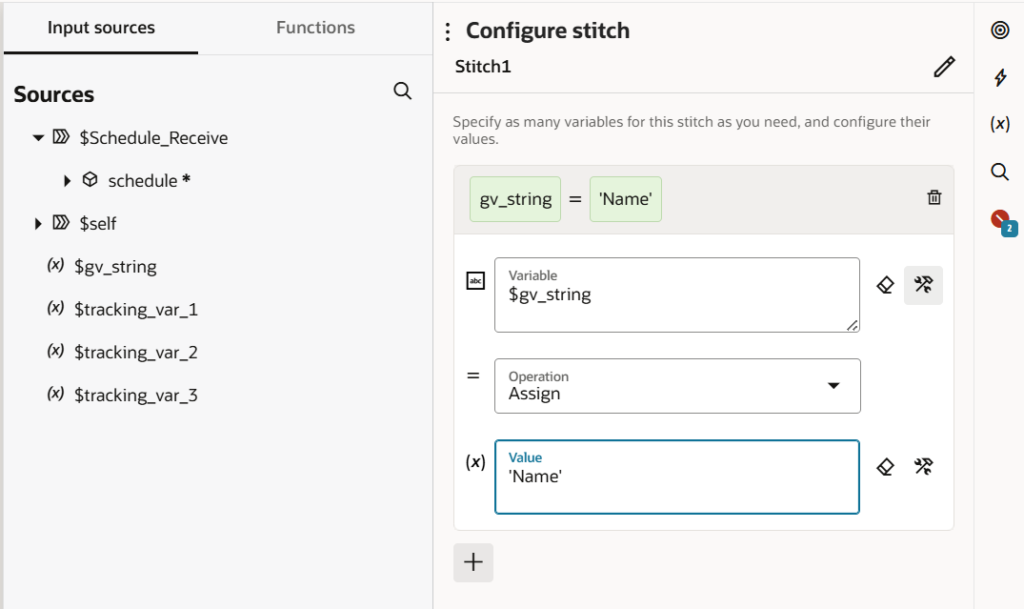This screenshot has width=1024, height=609.
Task: Delete the gv_string stitch statement
Action: (x=934, y=198)
